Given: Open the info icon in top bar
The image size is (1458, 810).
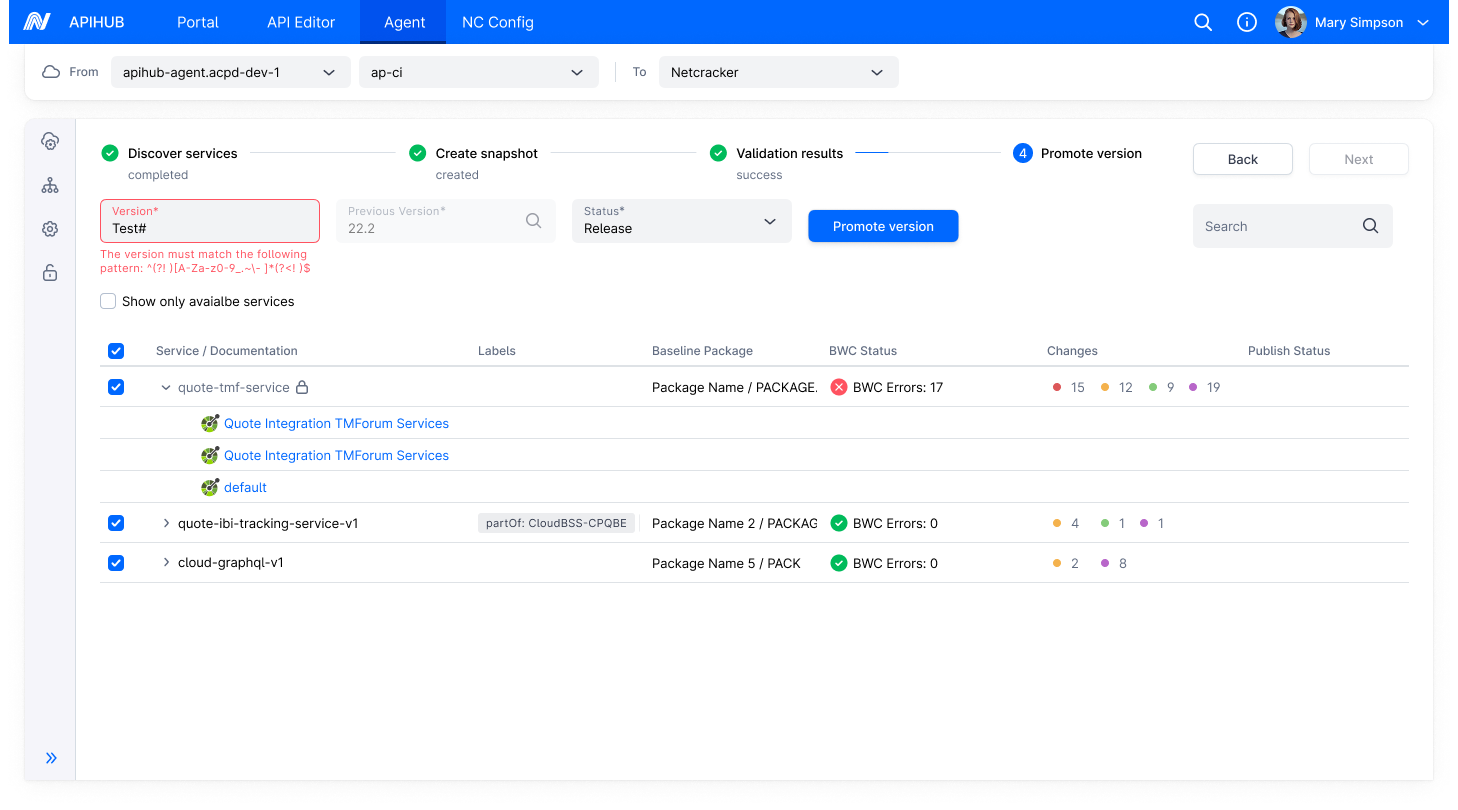Looking at the screenshot, I should click(x=1247, y=22).
